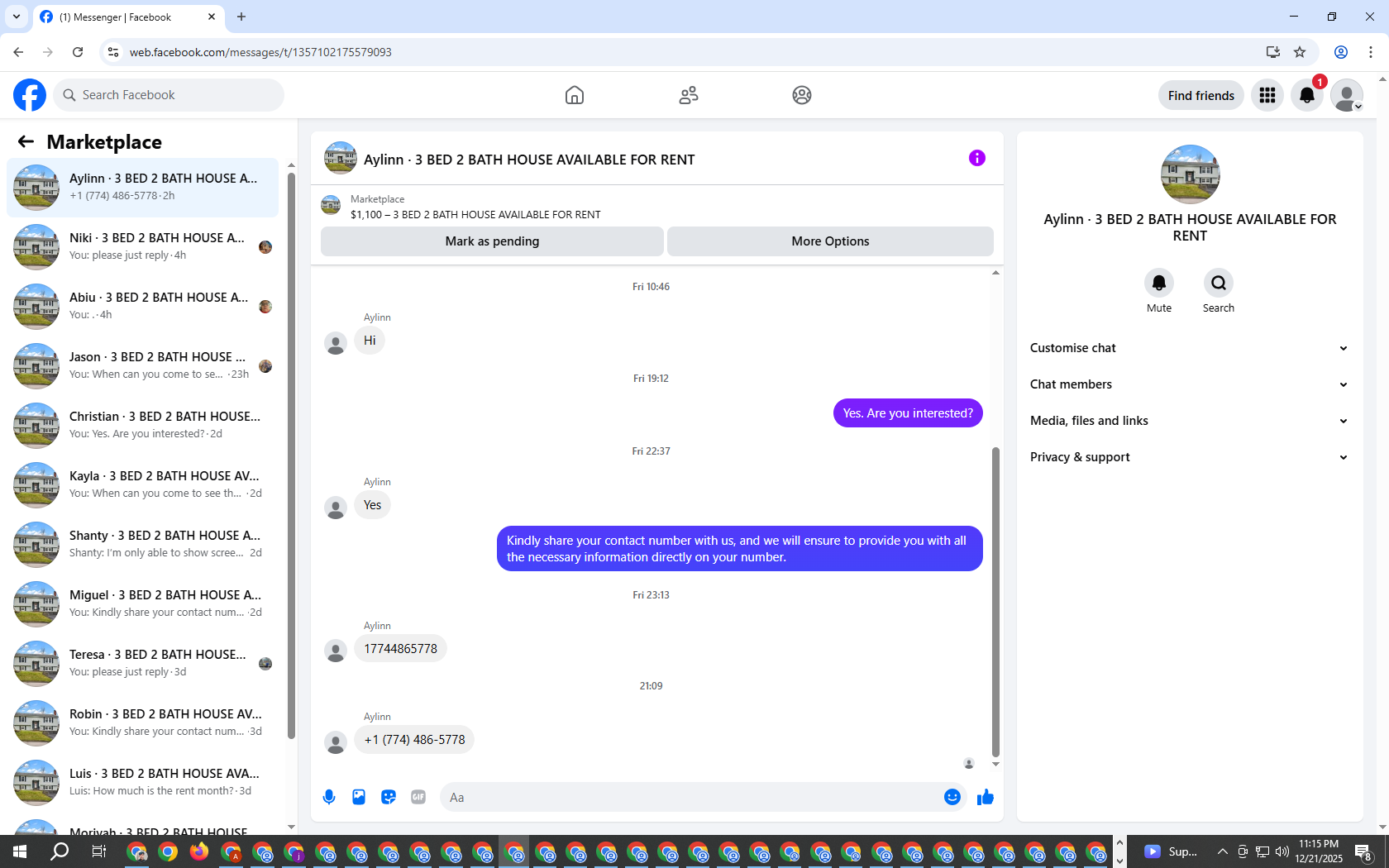Open the listing thumbnail in the right panel

click(1190, 174)
